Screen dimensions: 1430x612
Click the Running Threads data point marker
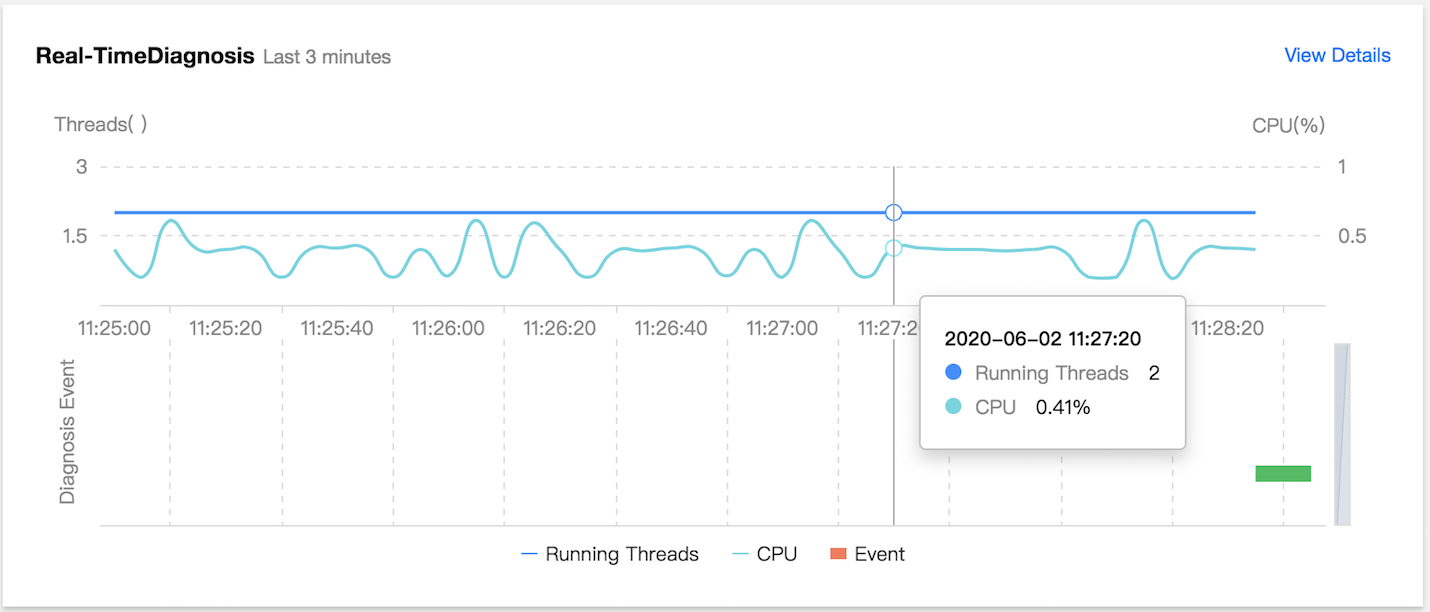(x=894, y=212)
